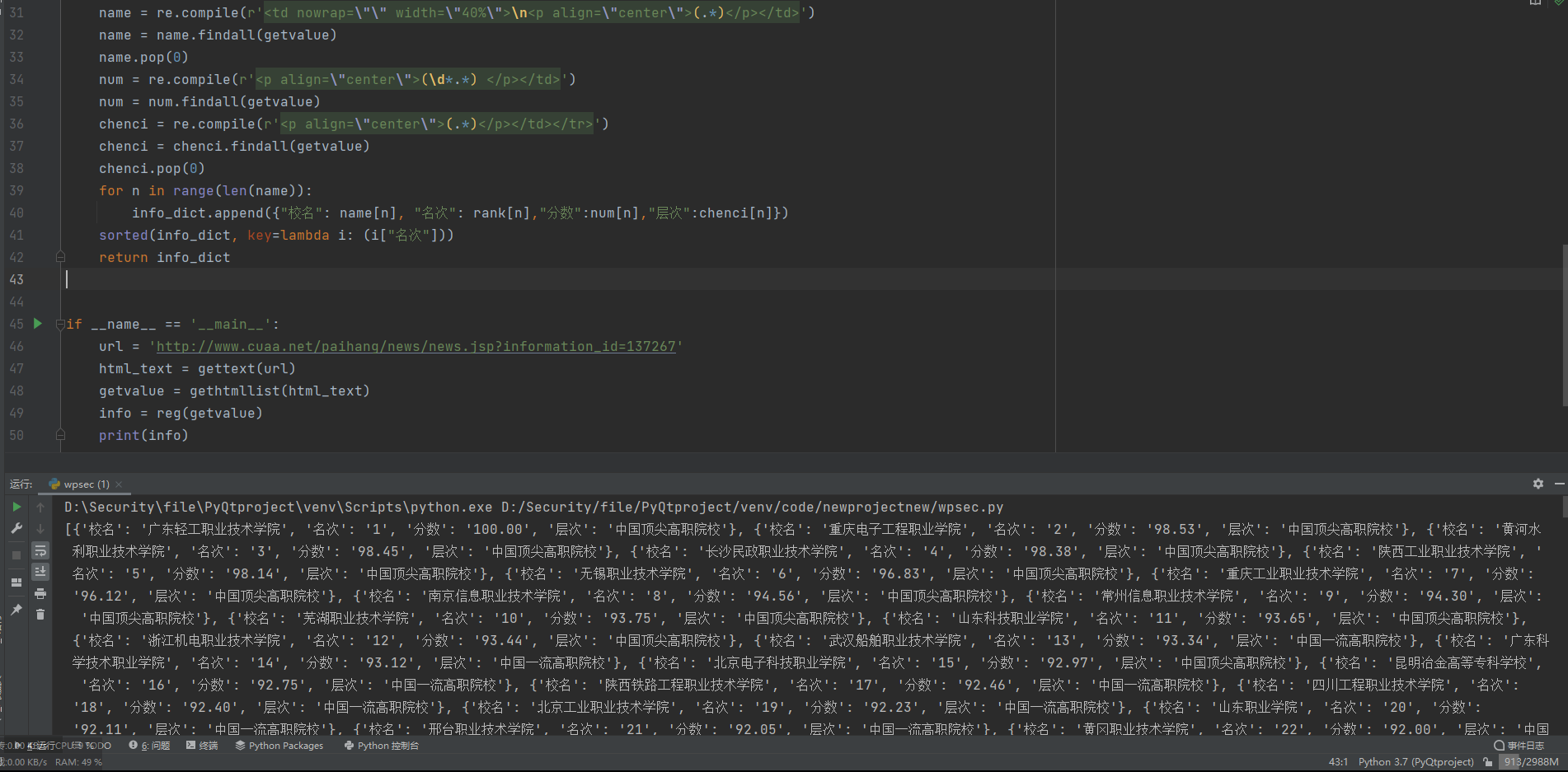Screen dimensions: 1568x772
Task: Click the editor vertical scrollbar
Action: click(x=1564, y=325)
